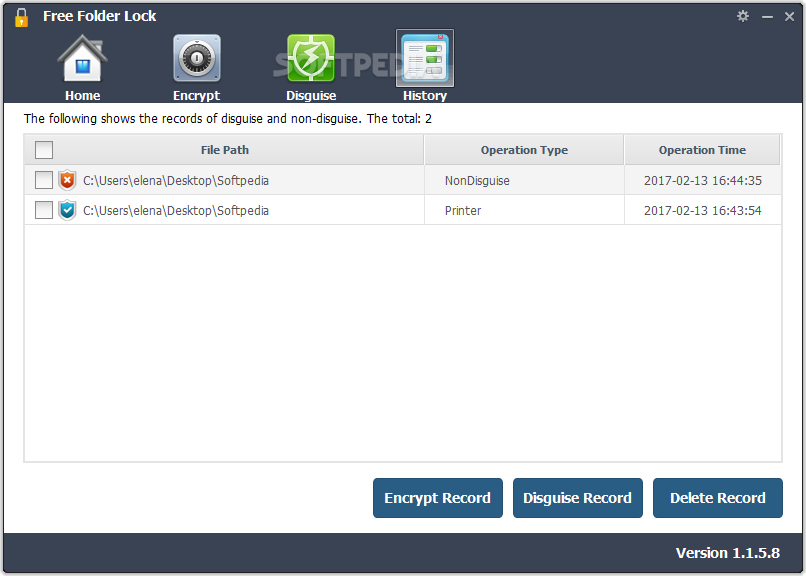Switch to the History tab label
The image size is (806, 576).
pos(425,96)
